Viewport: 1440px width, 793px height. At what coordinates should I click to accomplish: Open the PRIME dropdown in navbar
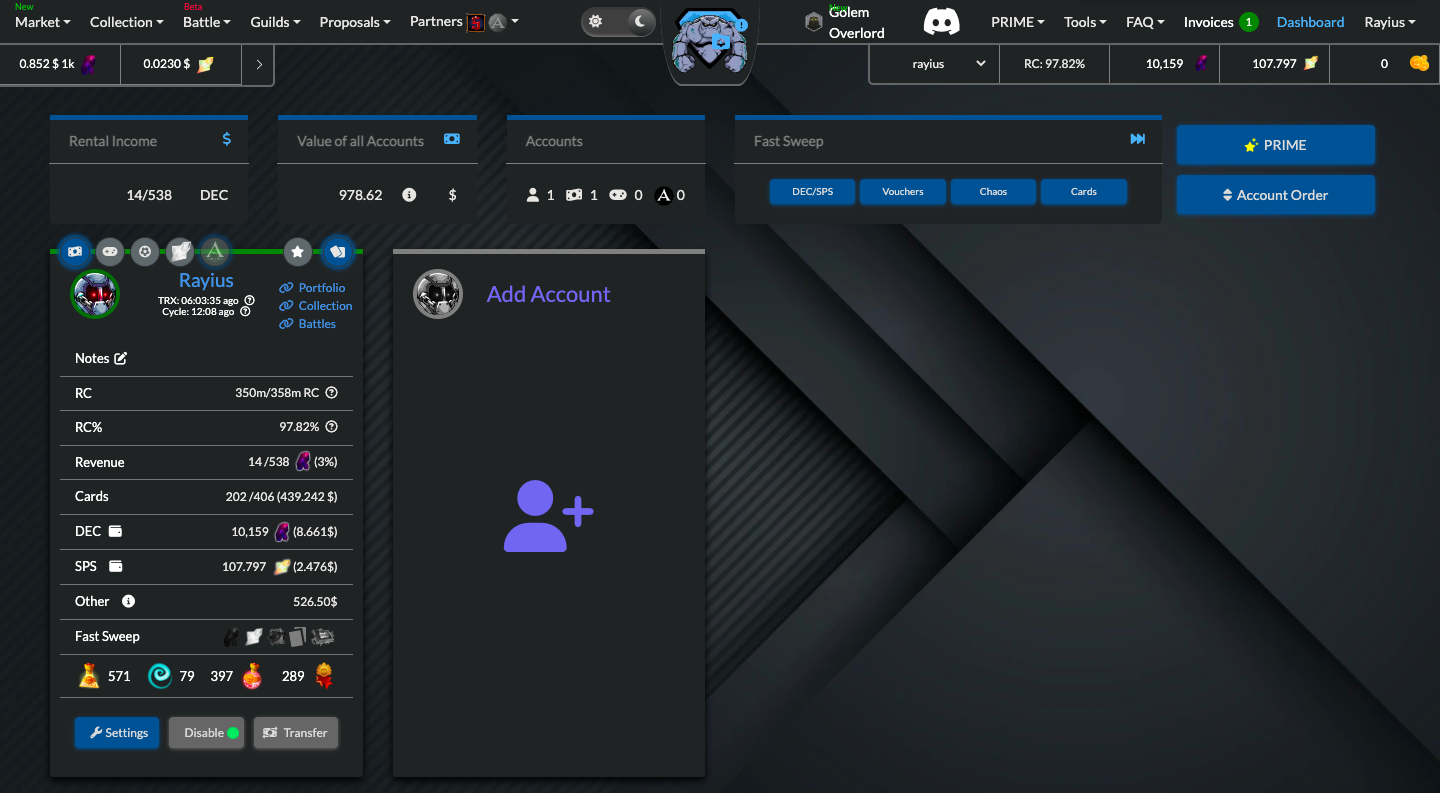[x=1018, y=22]
